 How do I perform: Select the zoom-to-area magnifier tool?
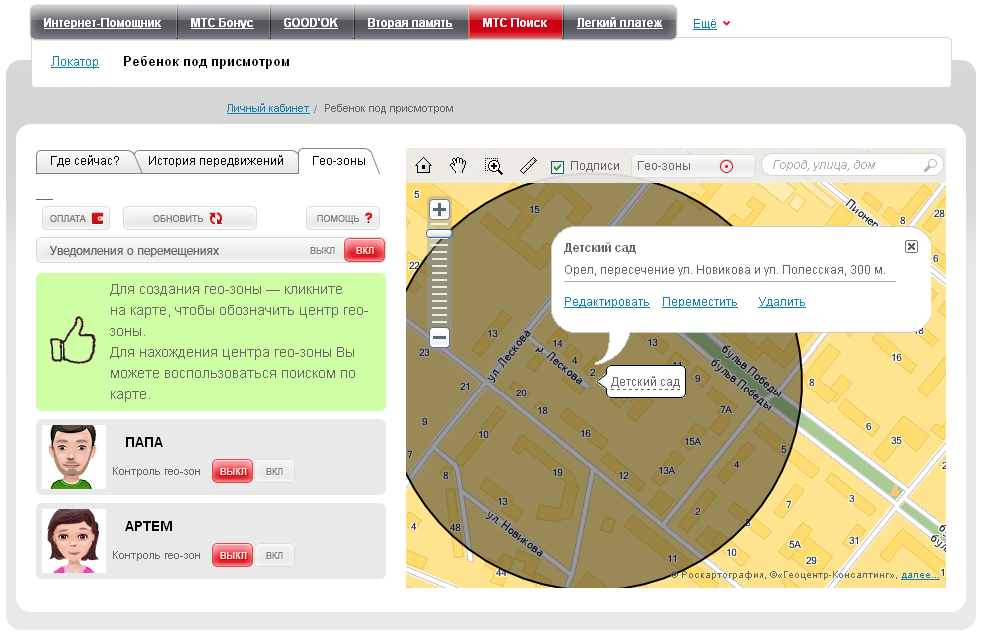point(494,166)
